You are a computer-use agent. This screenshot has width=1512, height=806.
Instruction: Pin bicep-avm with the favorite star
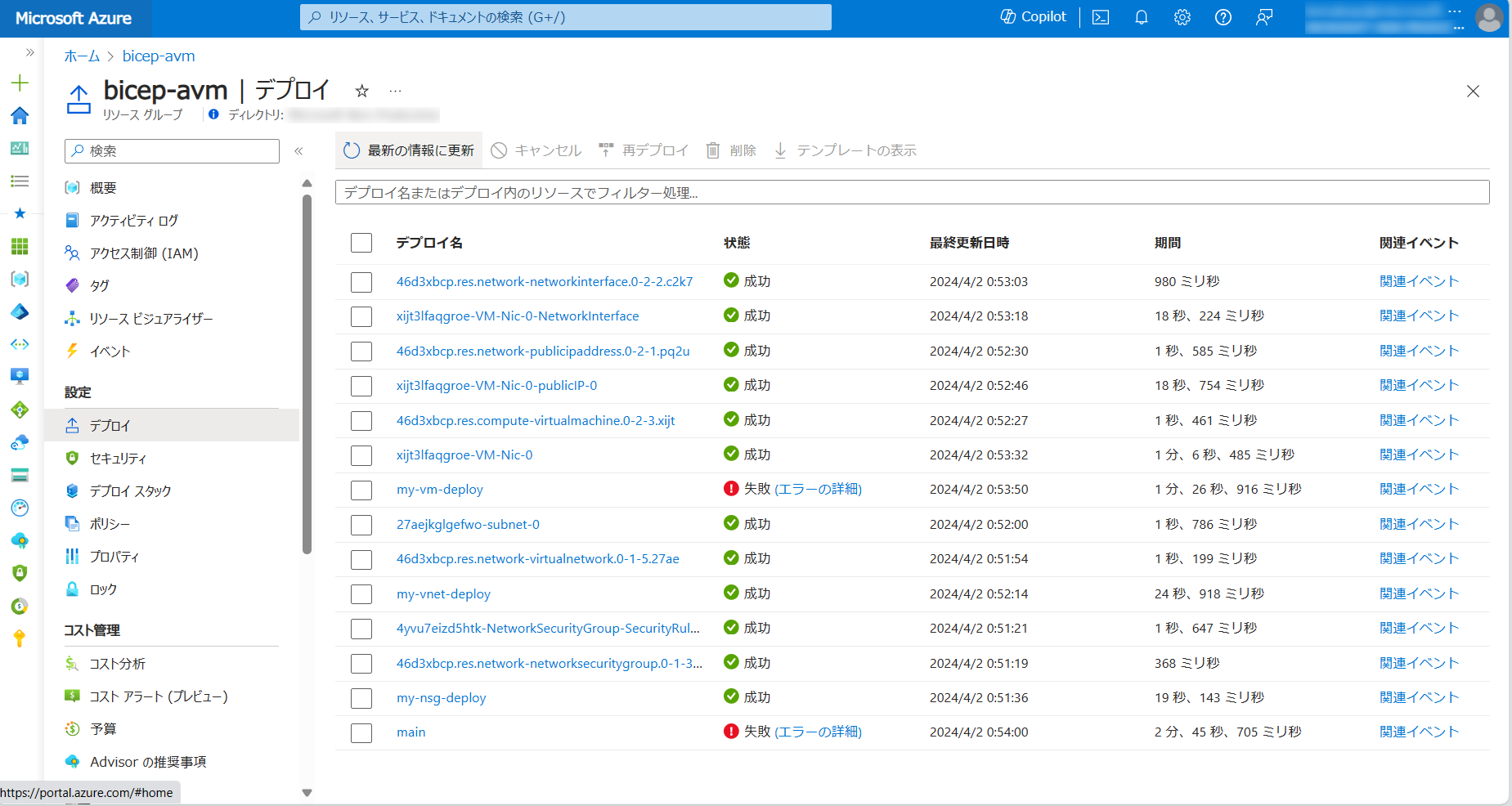(x=361, y=91)
